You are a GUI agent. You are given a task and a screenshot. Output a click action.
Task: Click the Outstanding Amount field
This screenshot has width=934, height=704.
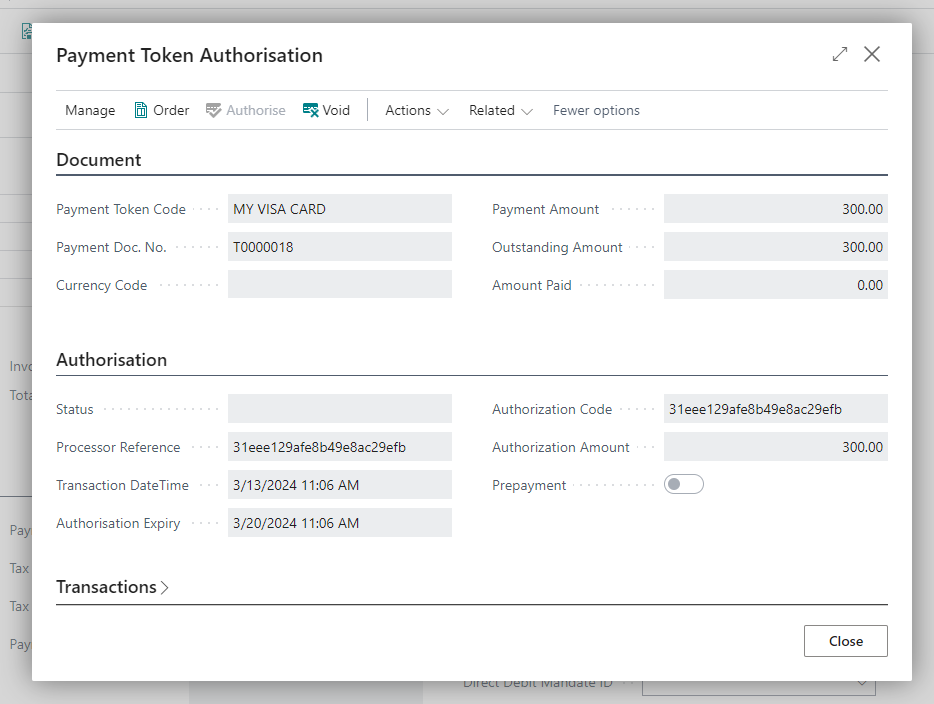point(776,247)
